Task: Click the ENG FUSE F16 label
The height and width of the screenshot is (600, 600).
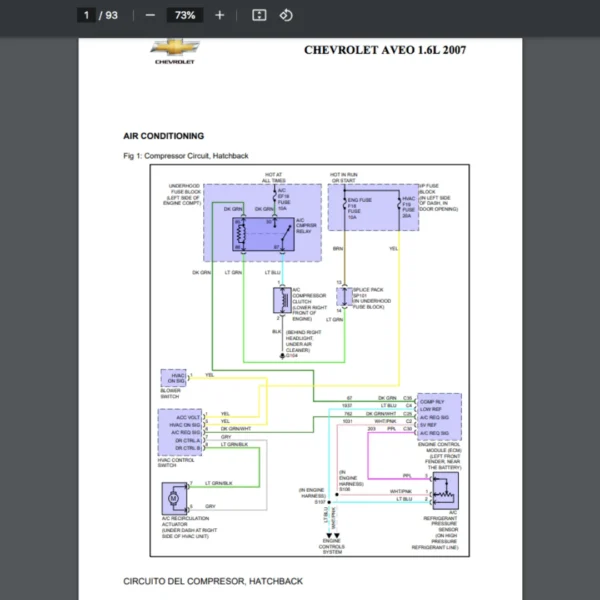Action: [x=360, y=209]
